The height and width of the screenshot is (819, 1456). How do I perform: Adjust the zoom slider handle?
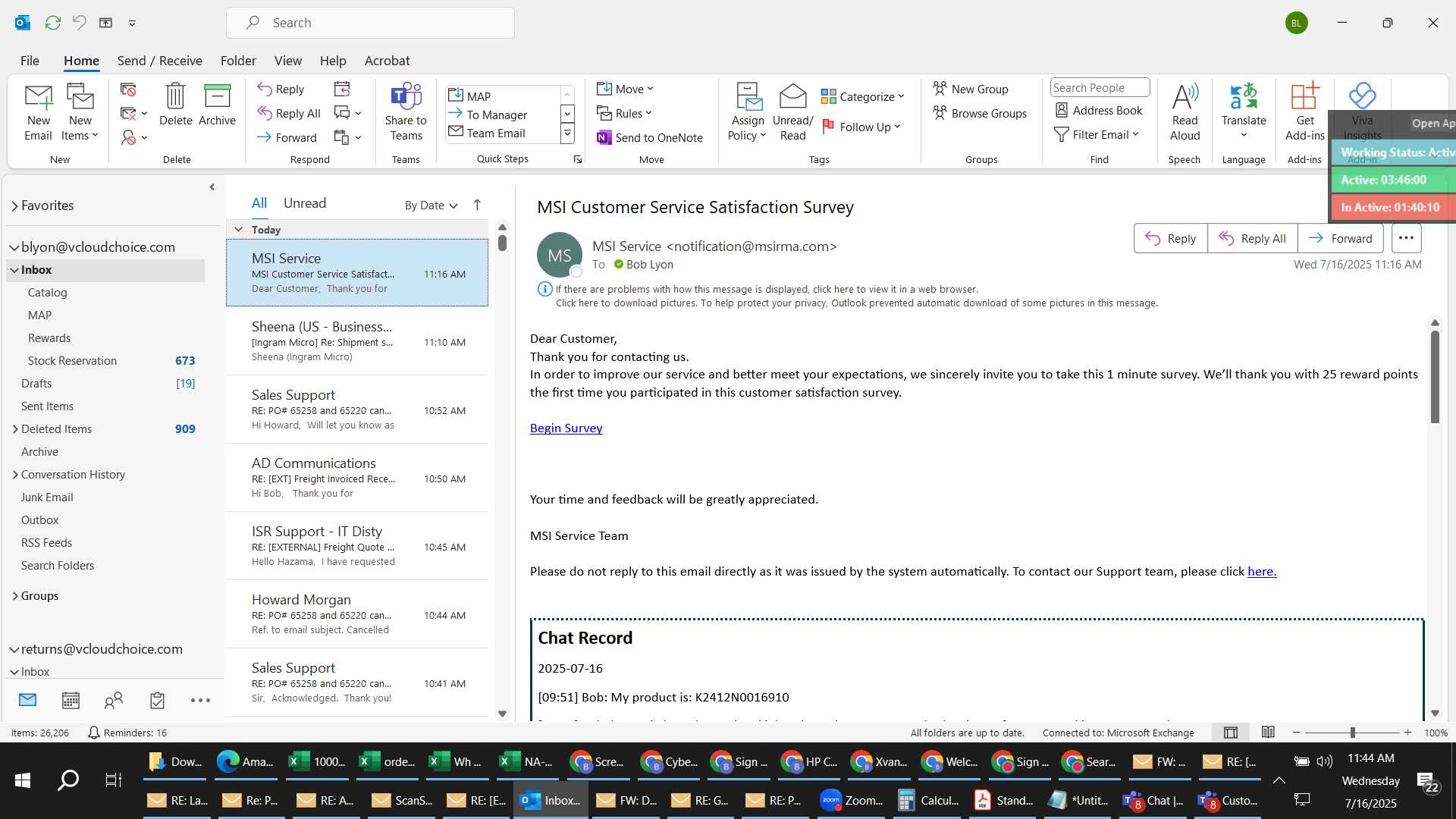coord(1352,733)
